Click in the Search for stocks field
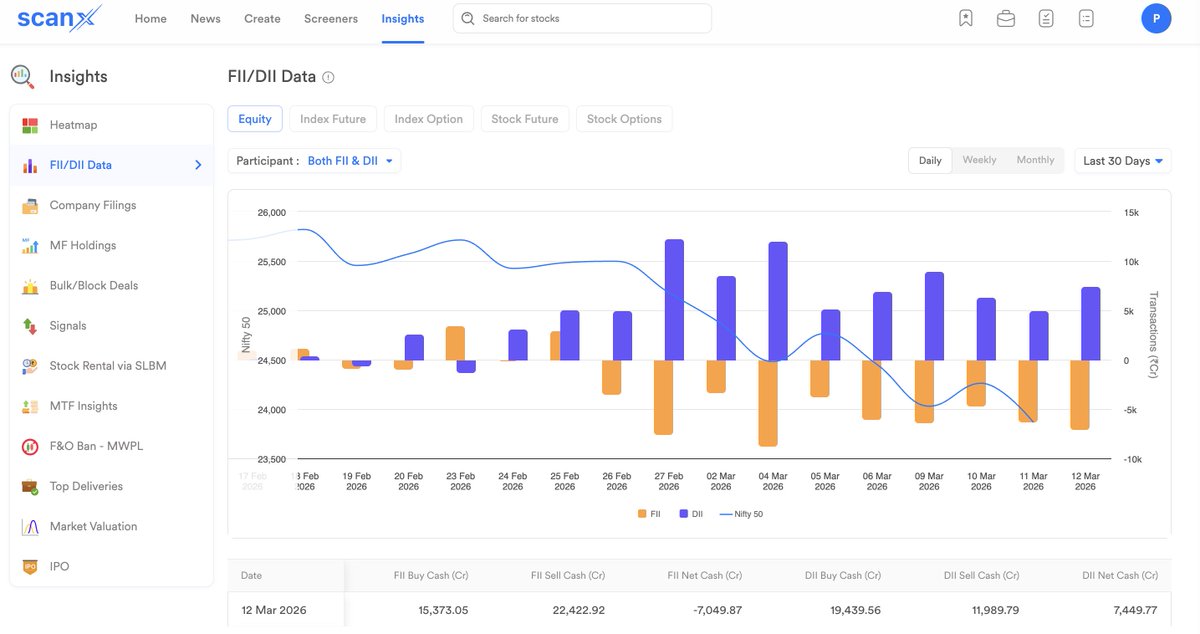 (x=582, y=18)
